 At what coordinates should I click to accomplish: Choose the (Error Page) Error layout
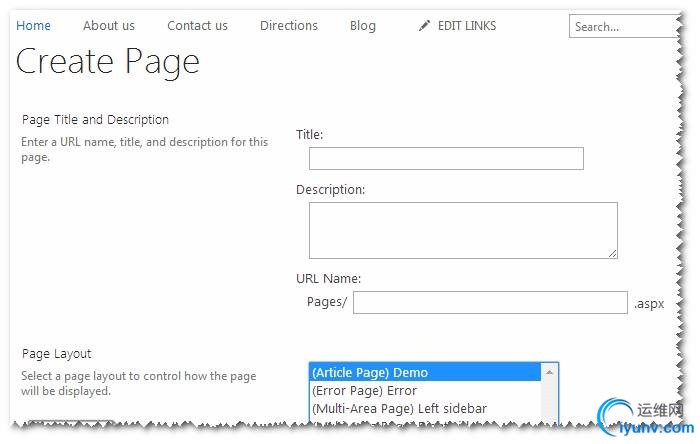click(425, 390)
